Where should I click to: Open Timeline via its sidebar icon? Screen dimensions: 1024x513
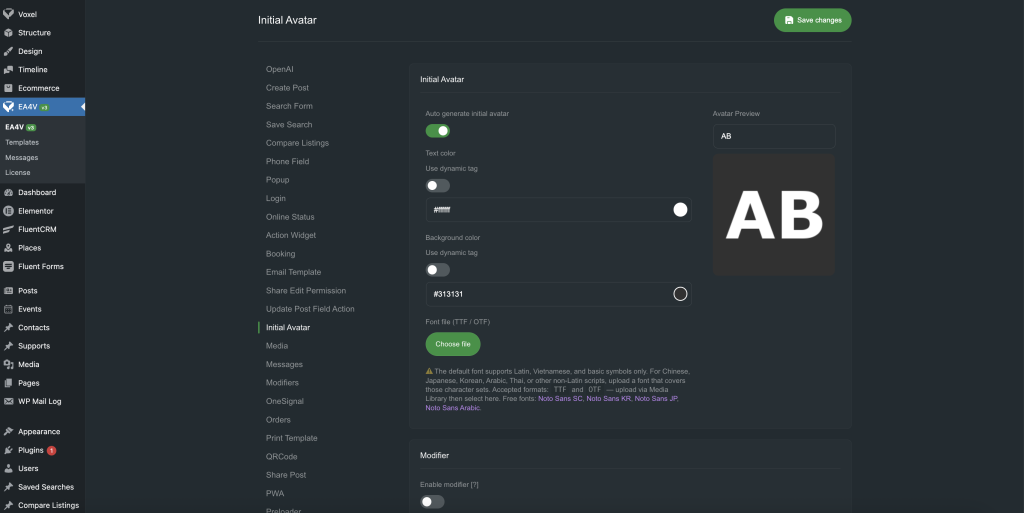coord(8,70)
